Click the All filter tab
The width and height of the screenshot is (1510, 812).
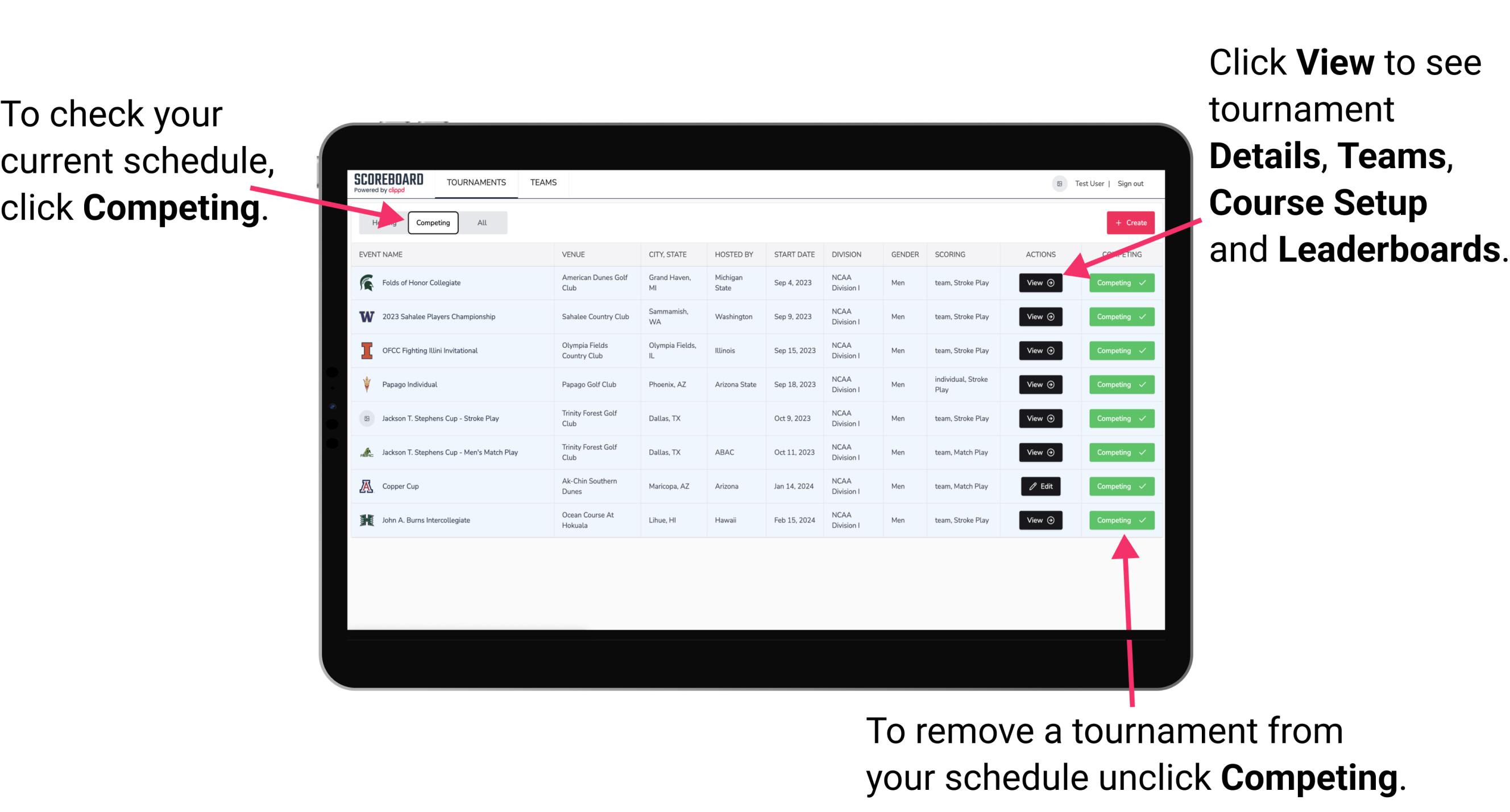(480, 222)
